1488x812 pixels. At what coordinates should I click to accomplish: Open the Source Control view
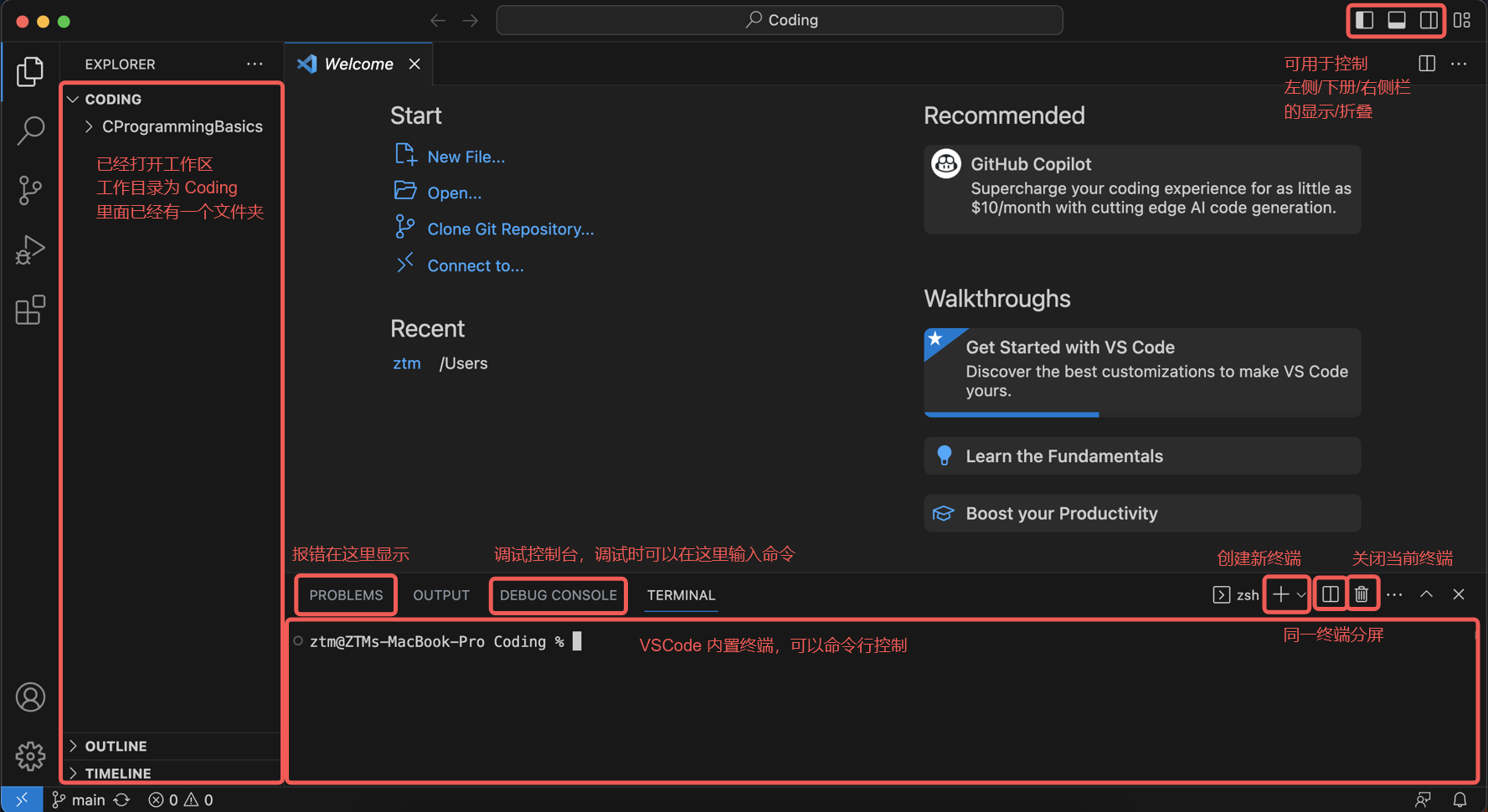(30, 190)
